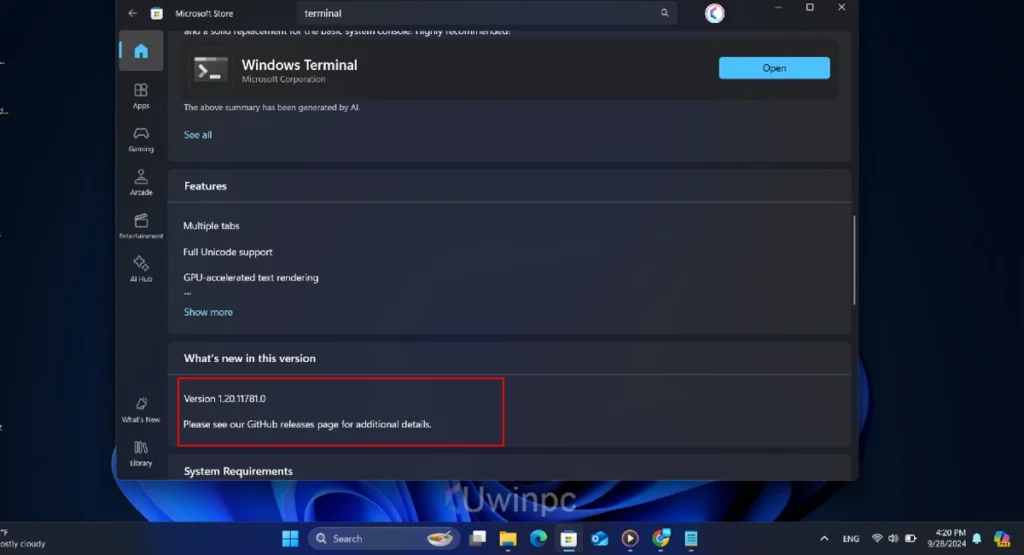The height and width of the screenshot is (555, 1024).
Task: Click What's new in this version heading
Action: 249,358
